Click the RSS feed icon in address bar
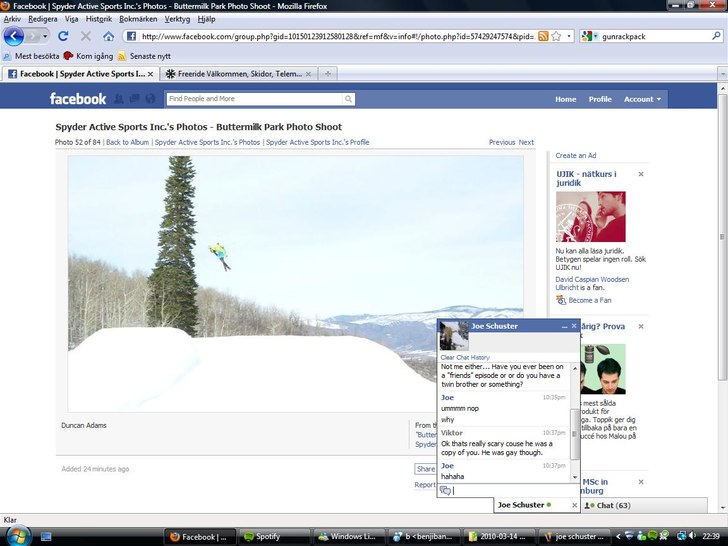Viewport: 728px width, 546px height. tap(543, 36)
